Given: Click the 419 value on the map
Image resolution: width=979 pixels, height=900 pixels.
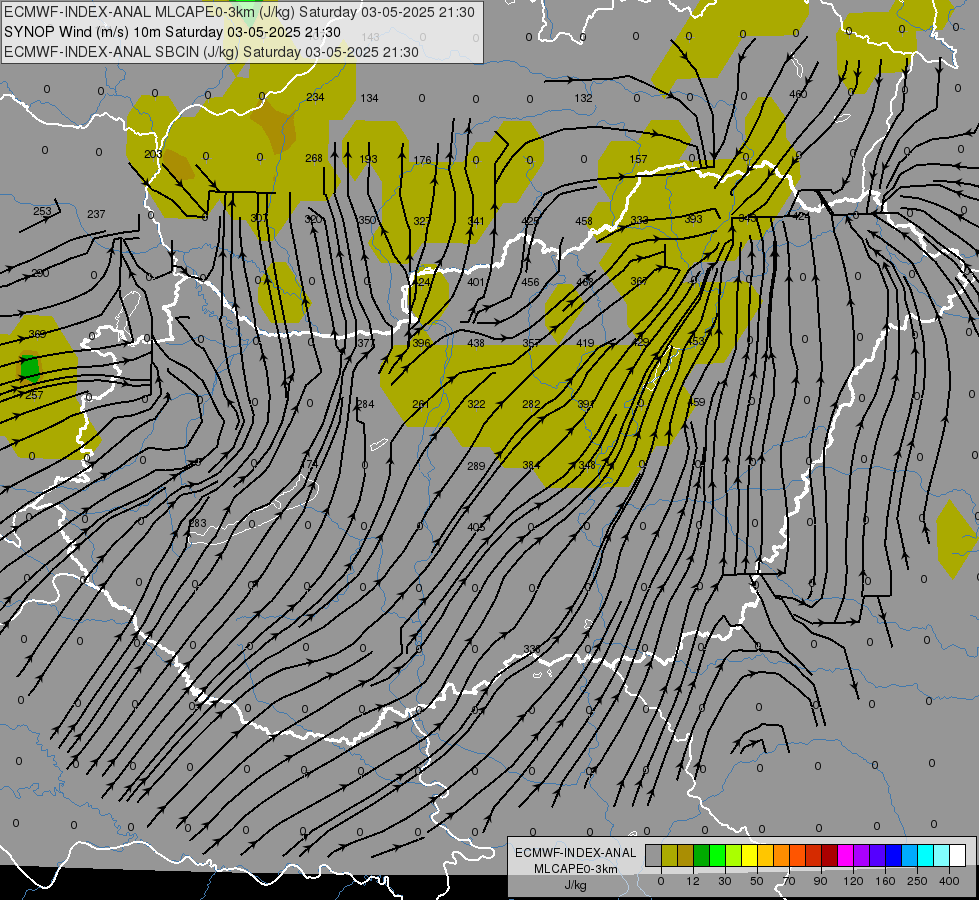Looking at the screenshot, I should [585, 343].
